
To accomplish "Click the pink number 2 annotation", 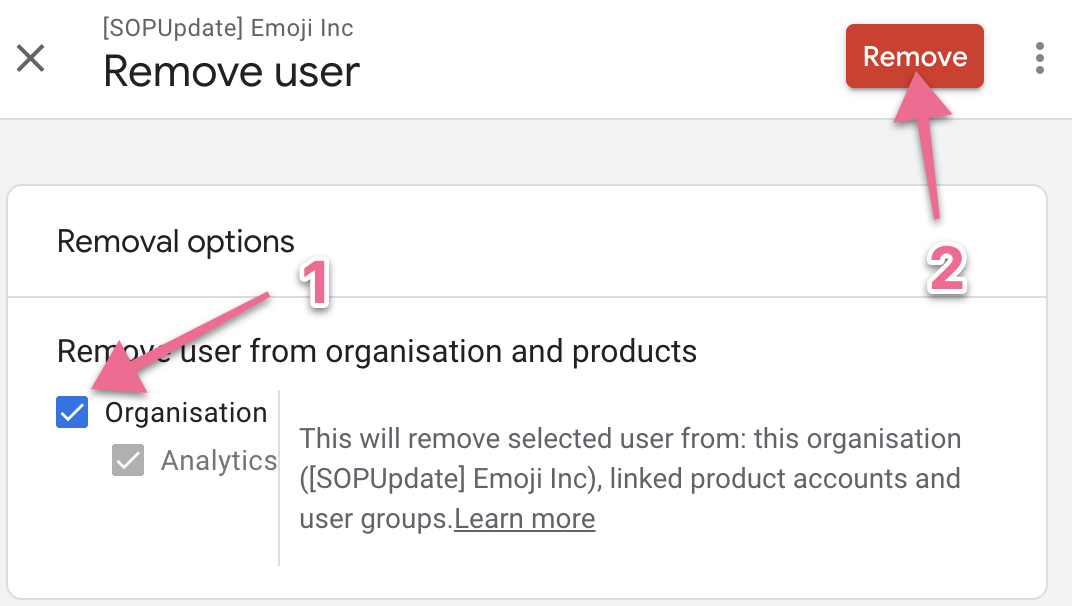I will point(946,269).
